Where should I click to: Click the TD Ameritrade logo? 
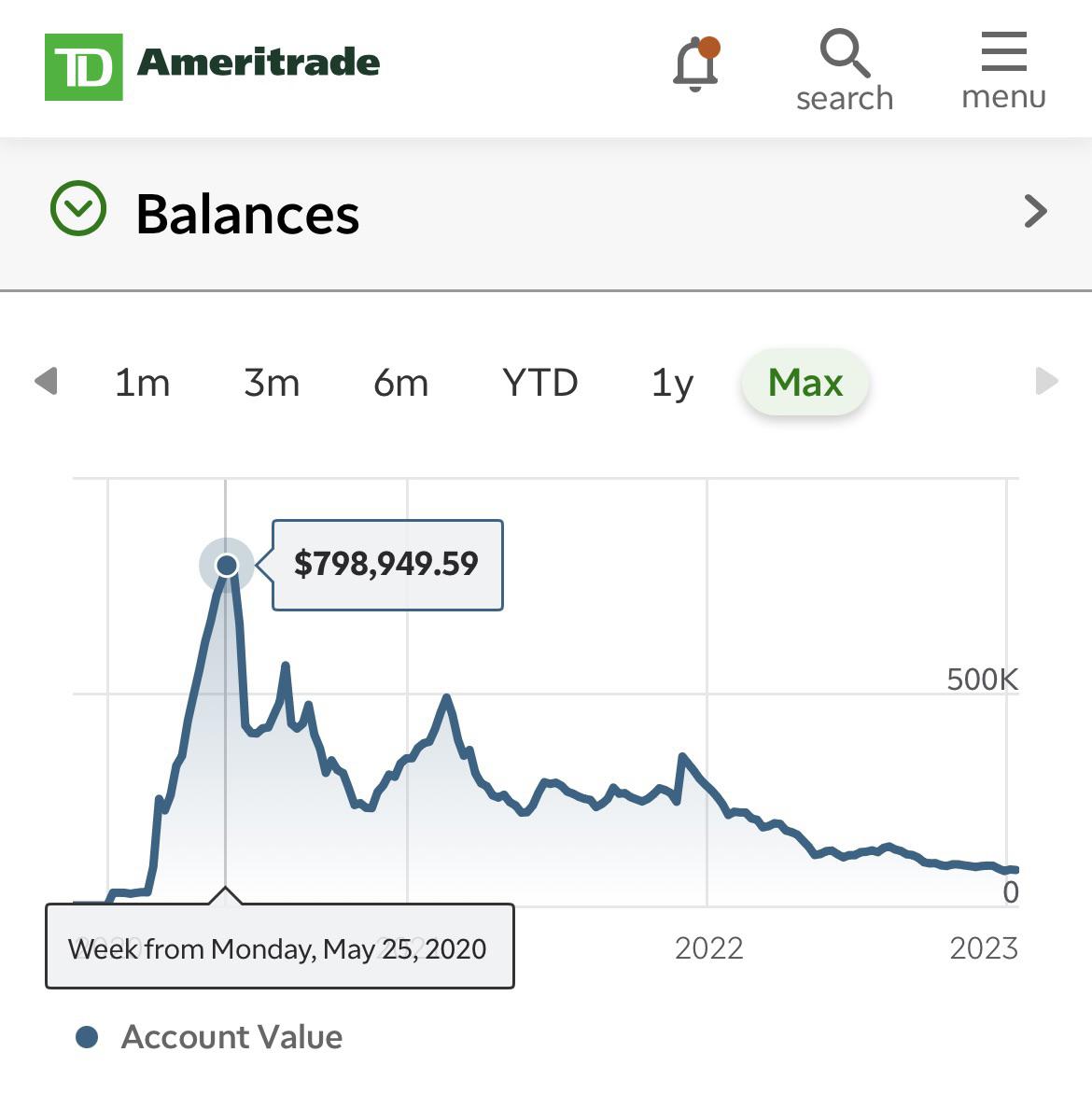pos(213,65)
